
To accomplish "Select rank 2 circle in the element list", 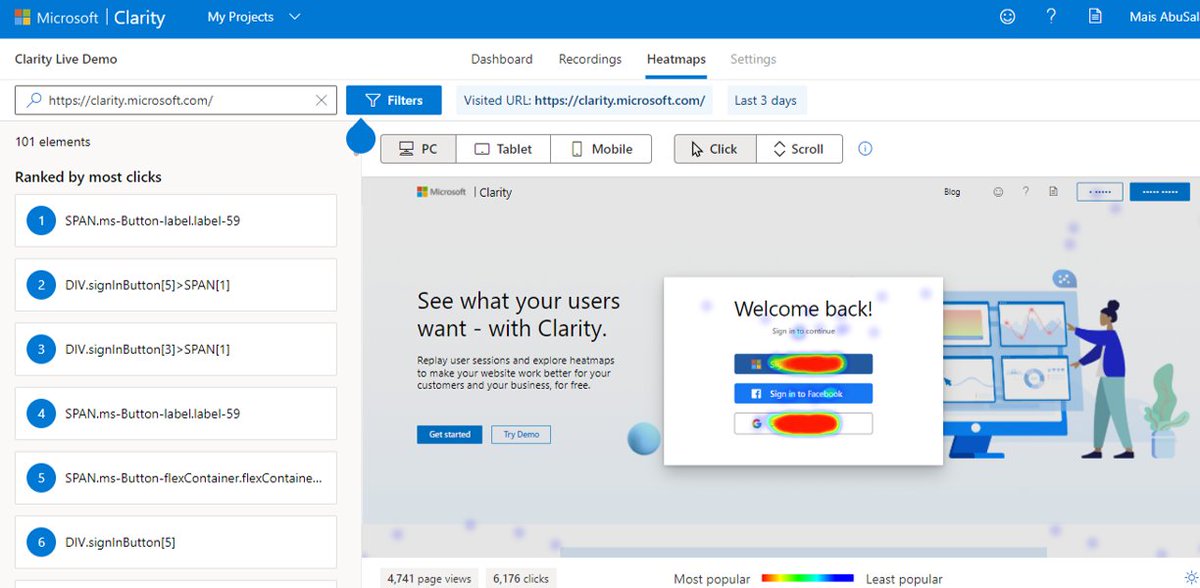I will point(41,285).
